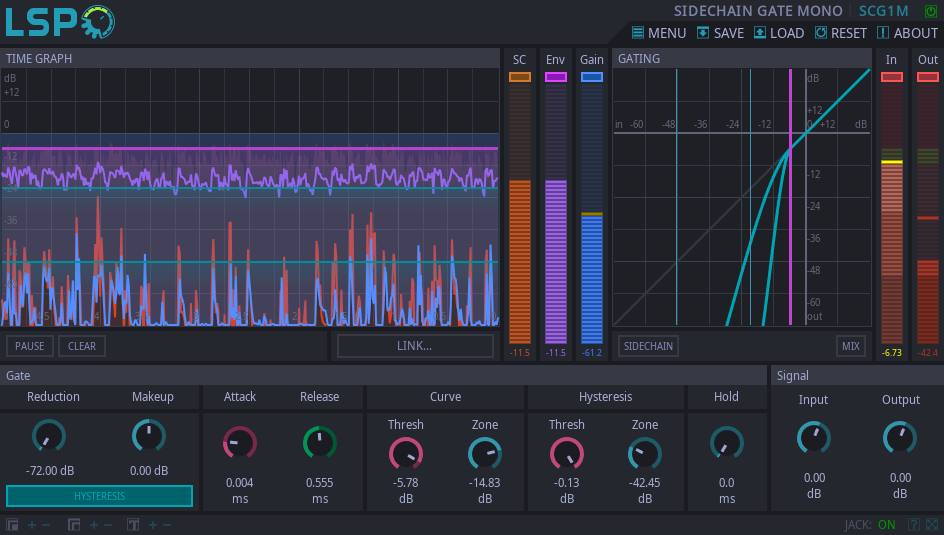The height and width of the screenshot is (535, 944).
Task: Open the MIX panel button
Action: point(851,346)
